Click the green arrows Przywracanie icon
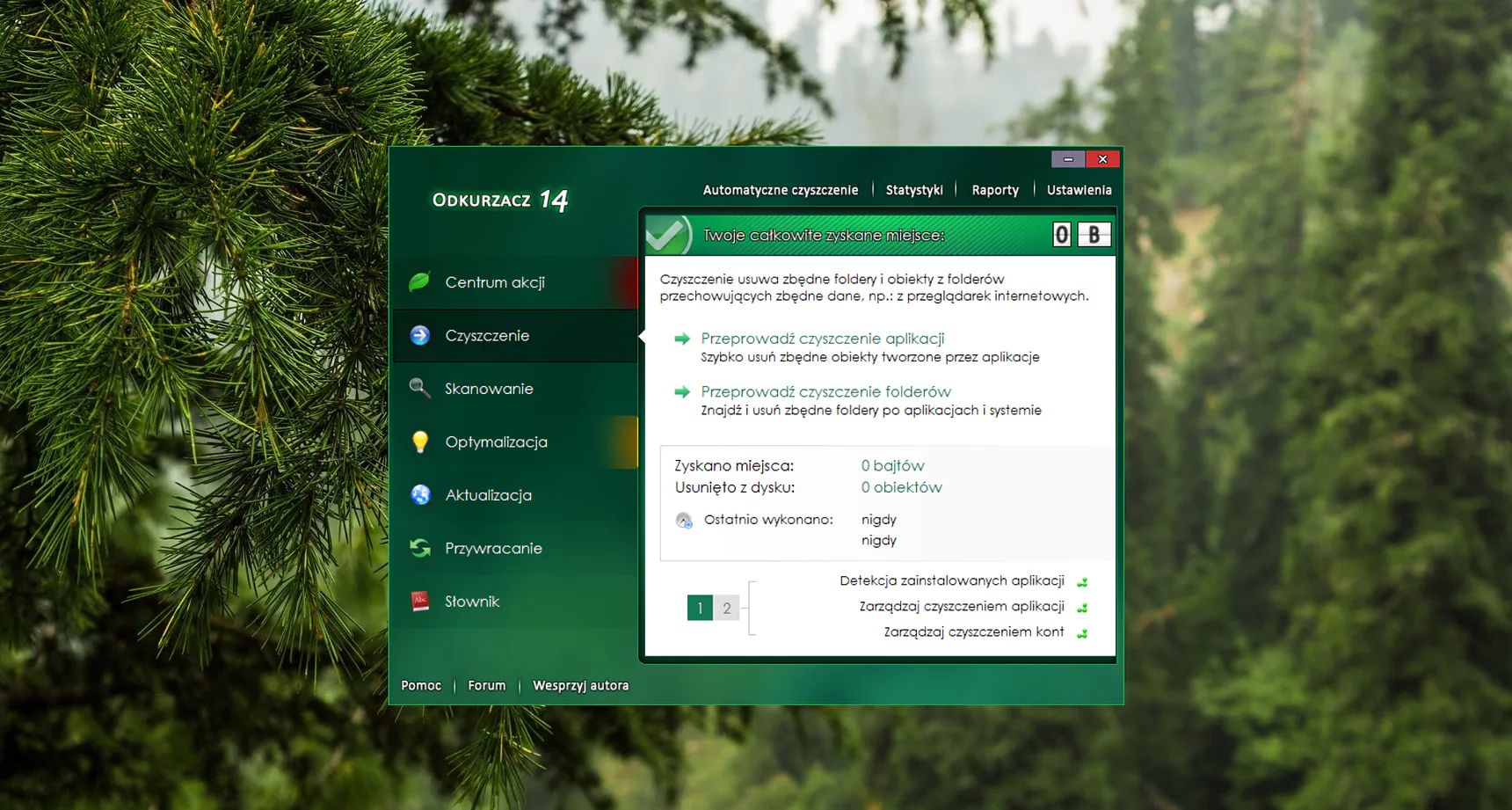 (420, 548)
